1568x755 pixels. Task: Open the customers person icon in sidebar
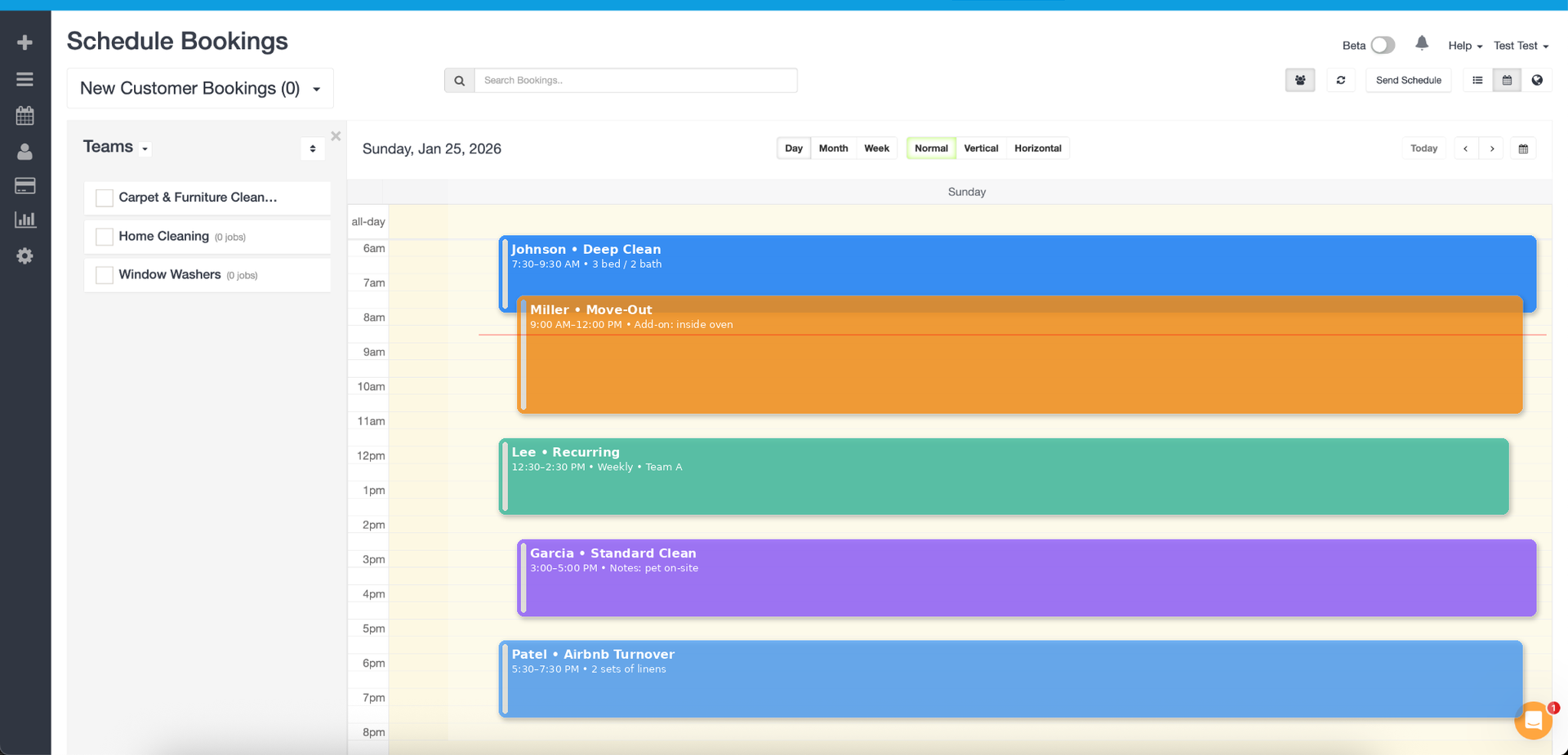tap(24, 152)
